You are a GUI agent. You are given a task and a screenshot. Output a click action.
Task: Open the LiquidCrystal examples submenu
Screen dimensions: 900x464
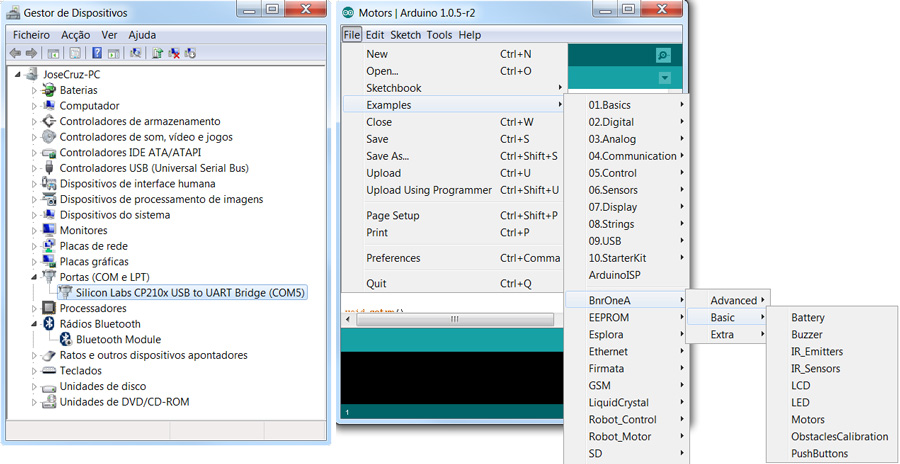(x=627, y=403)
